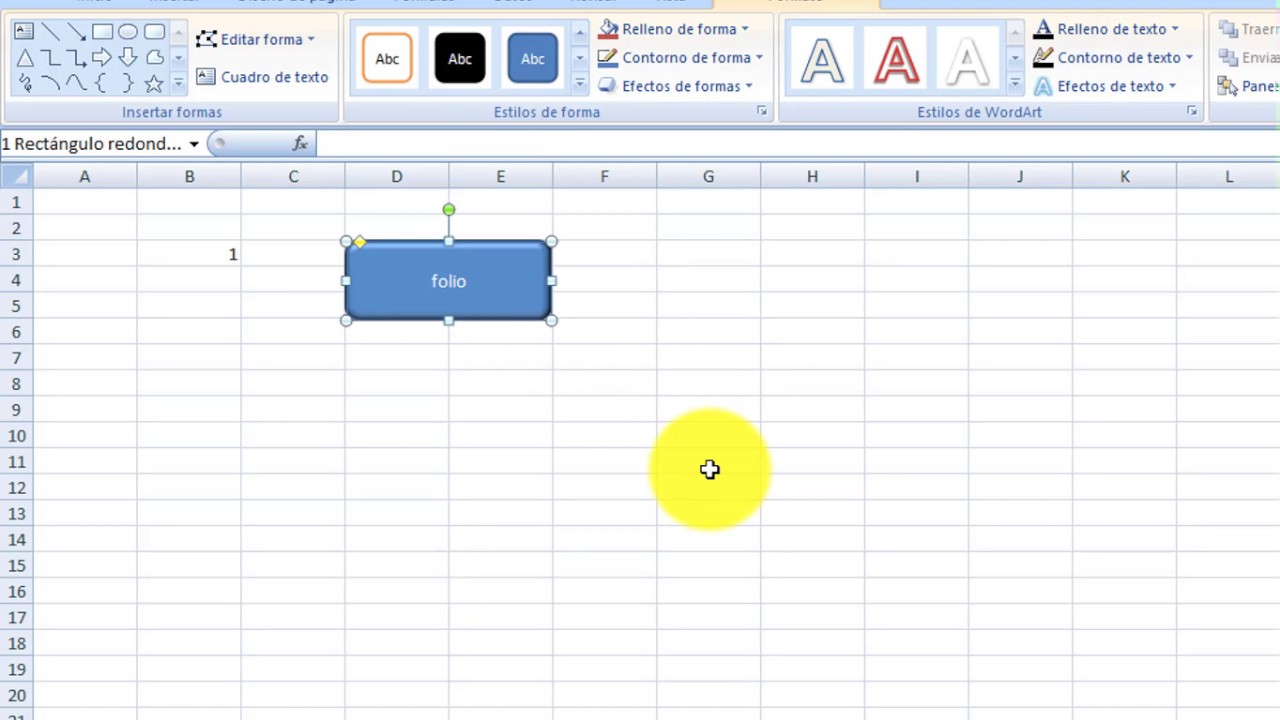
Task: Pick the oval shape
Action: click(128, 31)
